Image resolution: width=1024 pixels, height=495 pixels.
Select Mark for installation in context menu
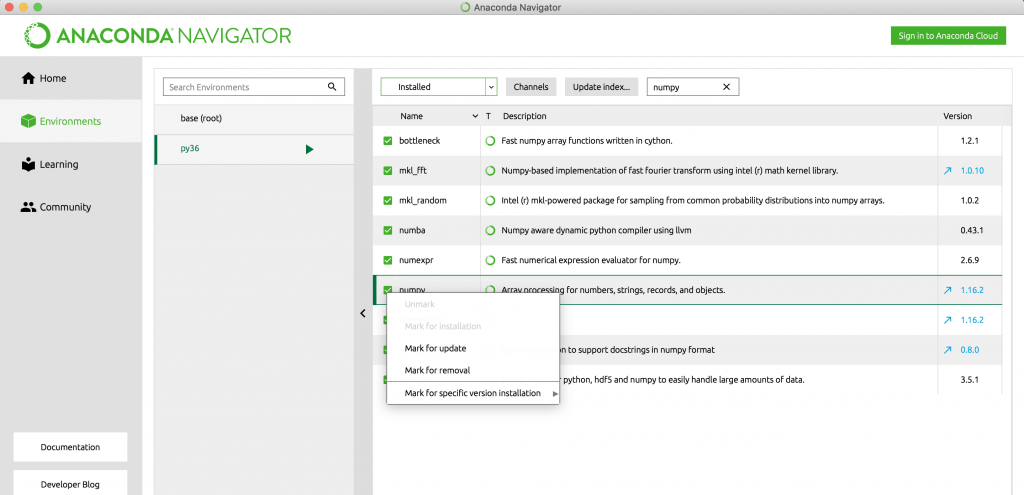pos(443,326)
